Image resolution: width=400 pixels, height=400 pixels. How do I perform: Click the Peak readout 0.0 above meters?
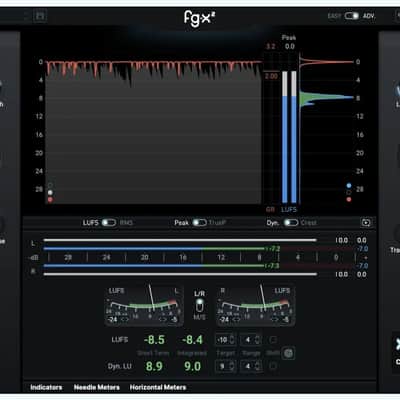click(290, 46)
